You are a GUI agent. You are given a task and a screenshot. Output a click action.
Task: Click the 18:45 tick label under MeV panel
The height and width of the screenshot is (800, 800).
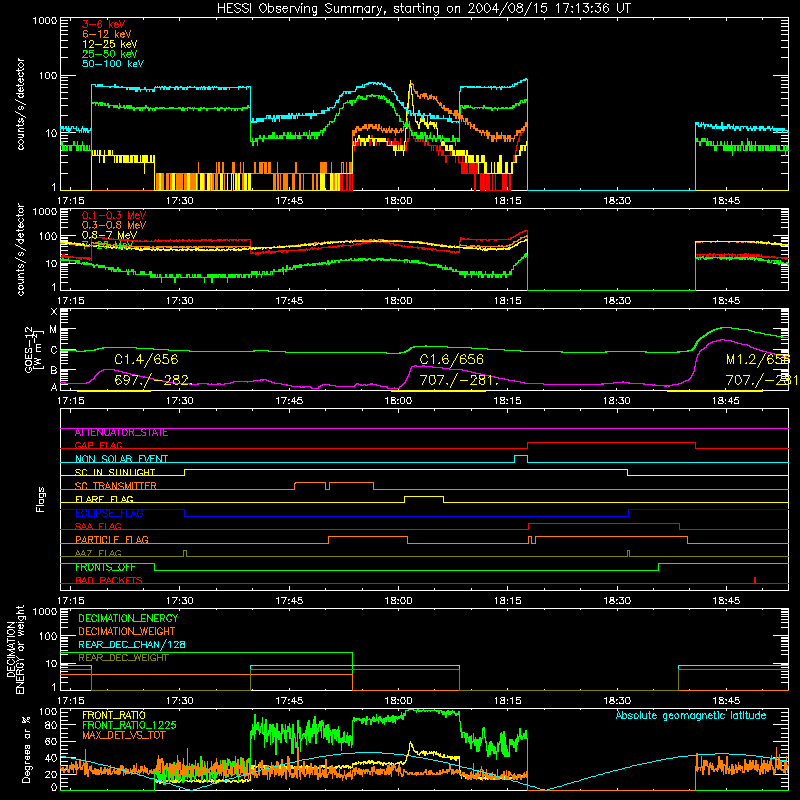click(726, 301)
